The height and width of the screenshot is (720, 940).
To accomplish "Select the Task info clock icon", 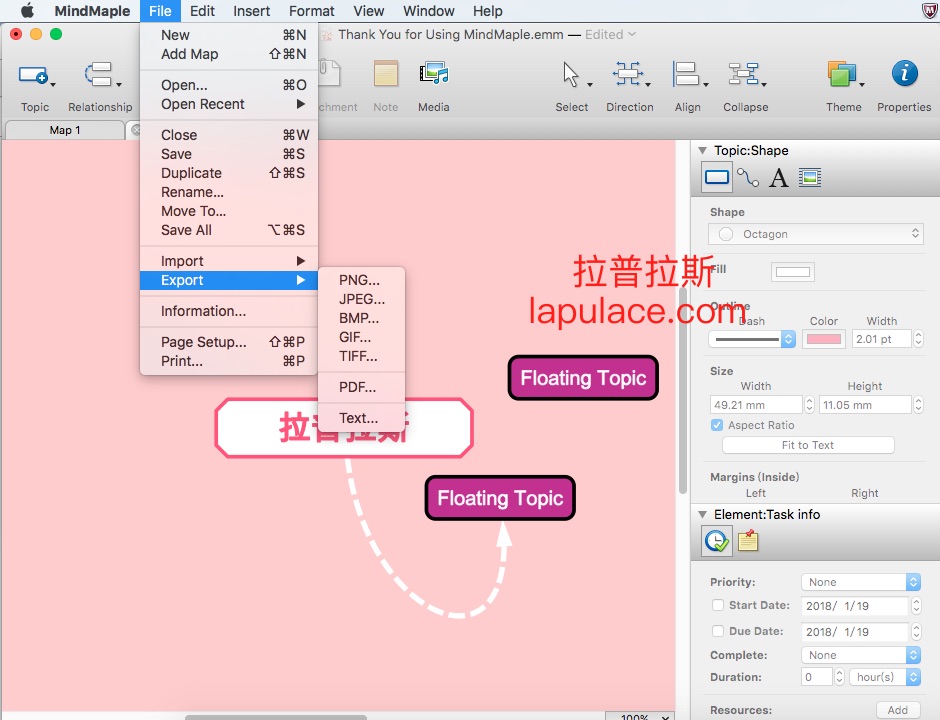I will pos(717,541).
